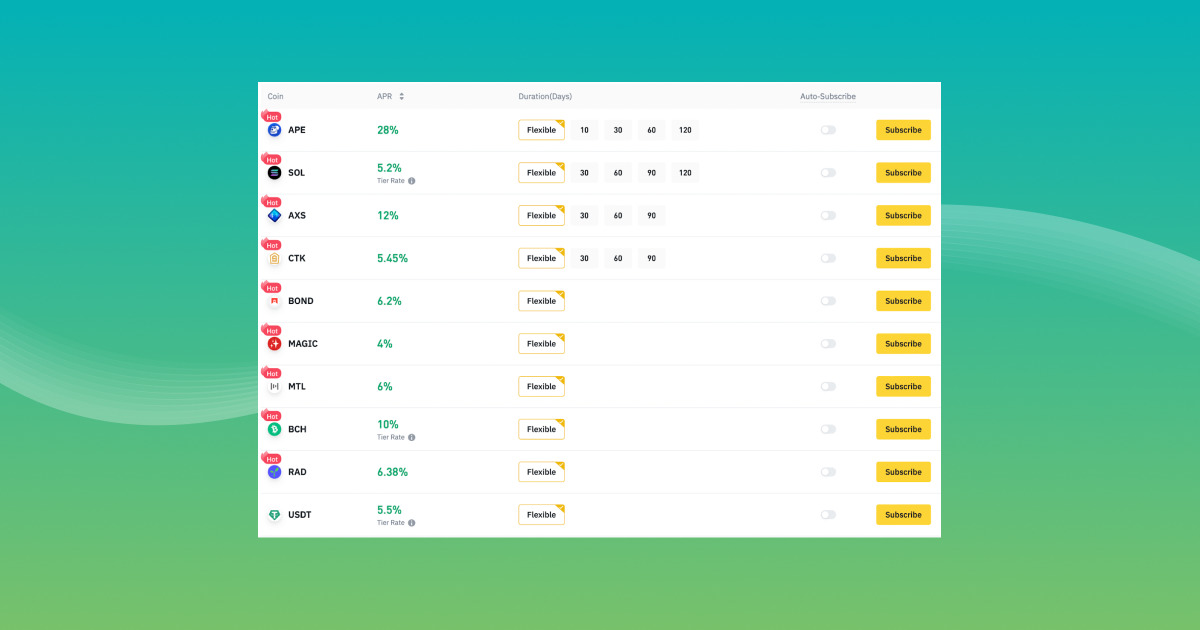Image resolution: width=1200 pixels, height=630 pixels.
Task: Click the APE coin icon
Action: click(273, 130)
